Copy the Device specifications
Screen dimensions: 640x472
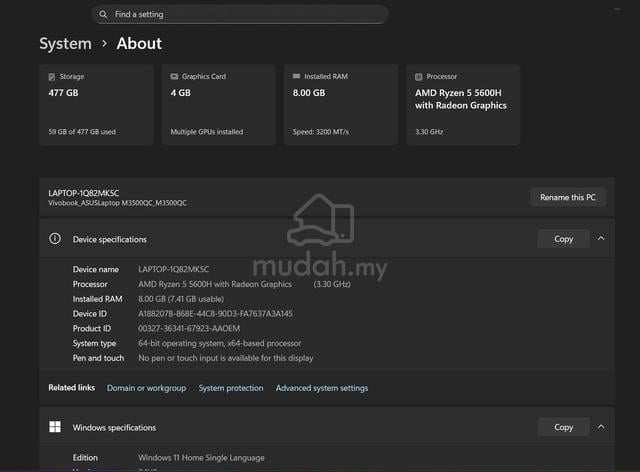pyautogui.click(x=563, y=239)
